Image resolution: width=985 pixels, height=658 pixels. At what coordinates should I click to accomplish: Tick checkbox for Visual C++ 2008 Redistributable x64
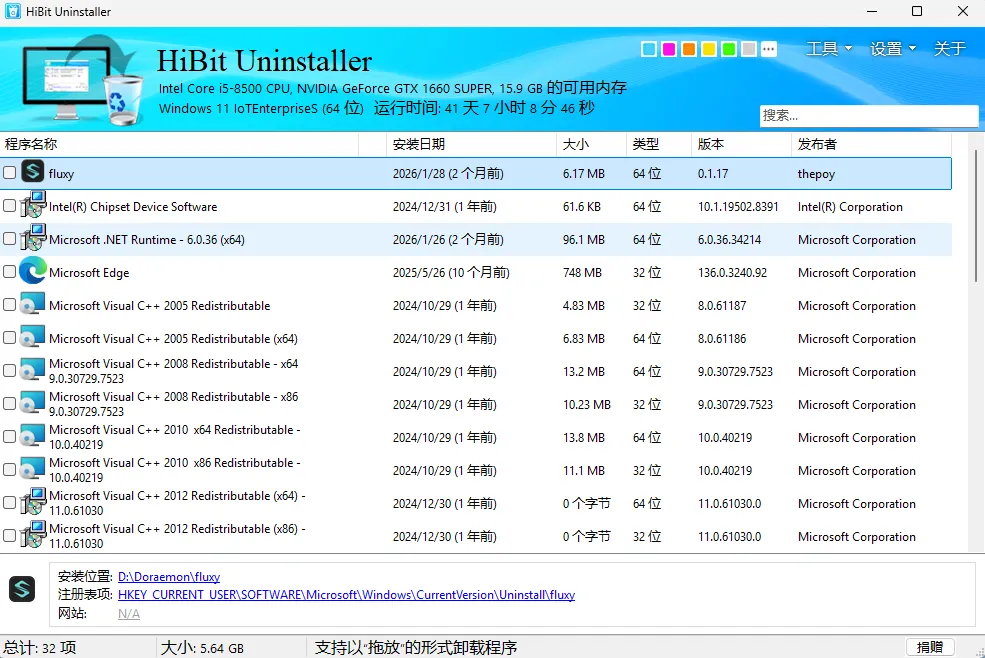[9, 370]
